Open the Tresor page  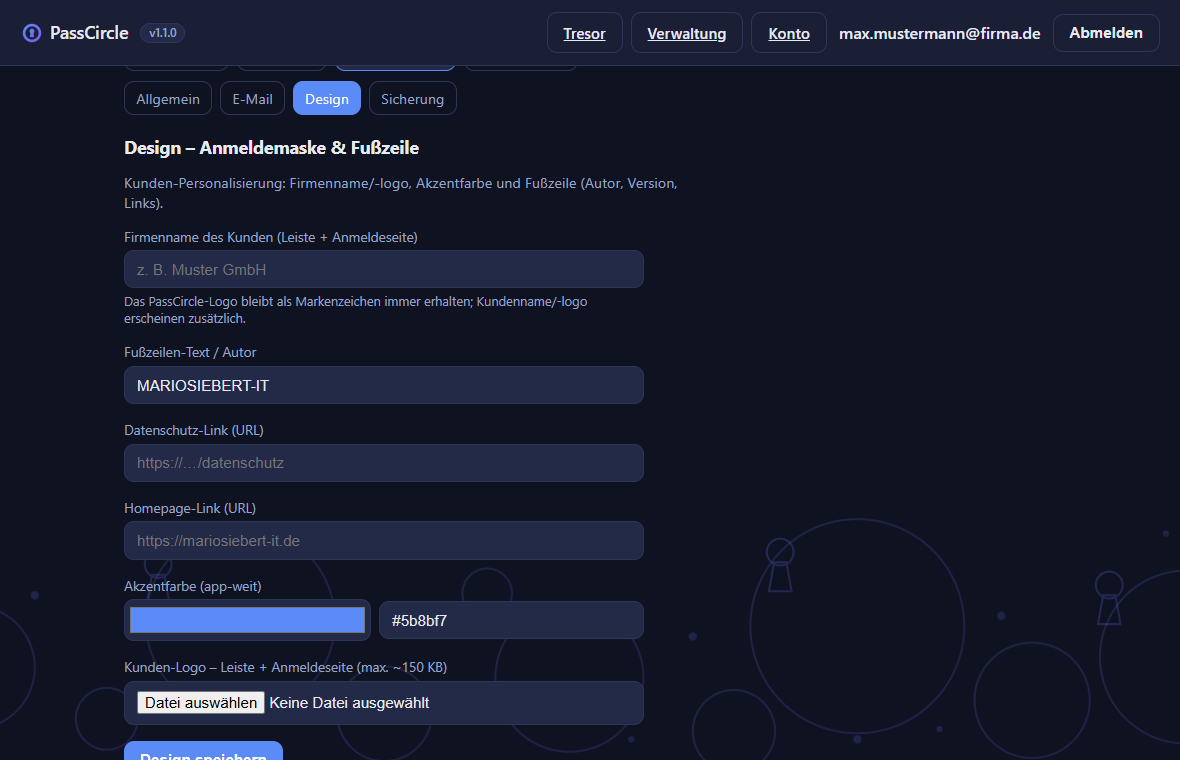tap(585, 33)
